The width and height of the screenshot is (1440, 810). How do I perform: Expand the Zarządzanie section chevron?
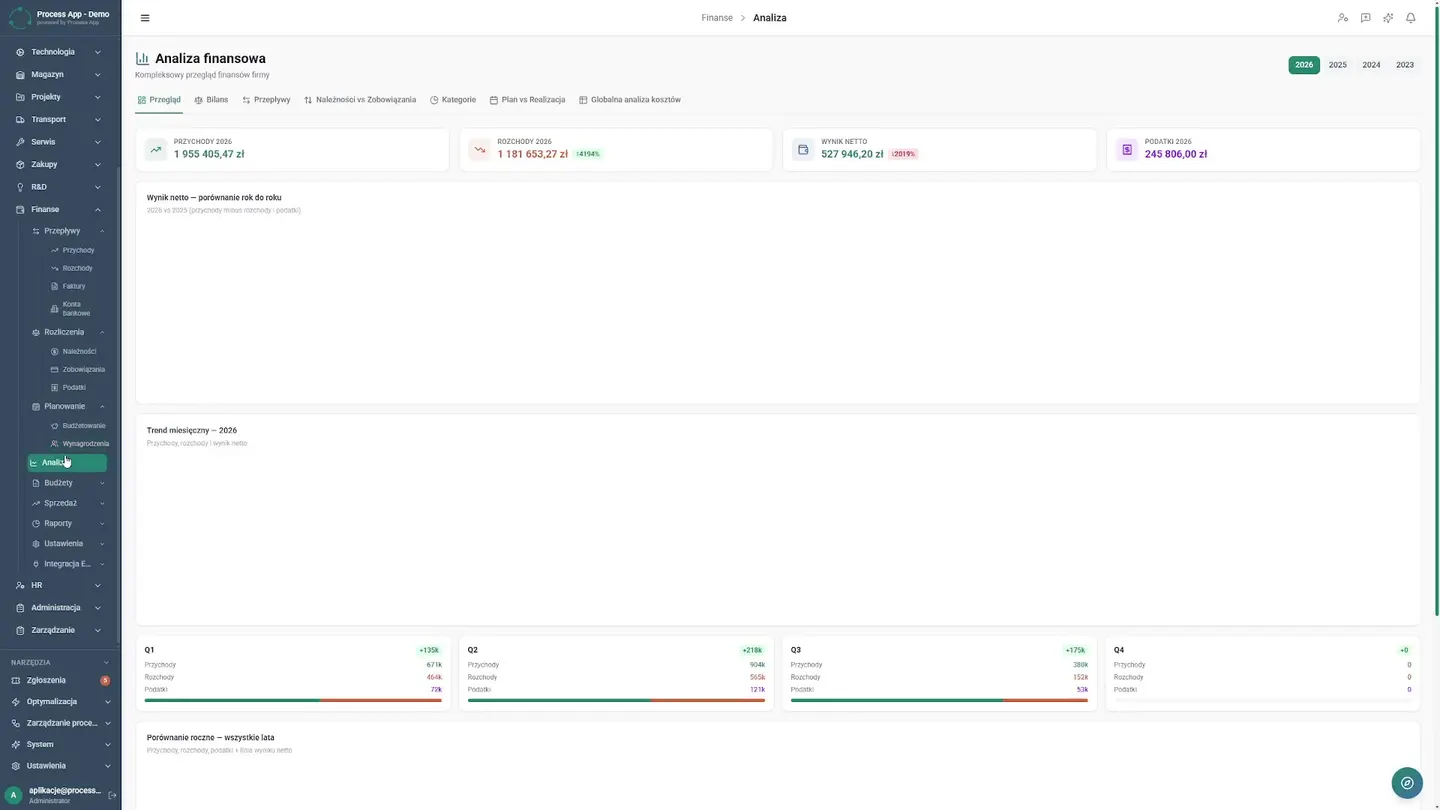(x=98, y=630)
